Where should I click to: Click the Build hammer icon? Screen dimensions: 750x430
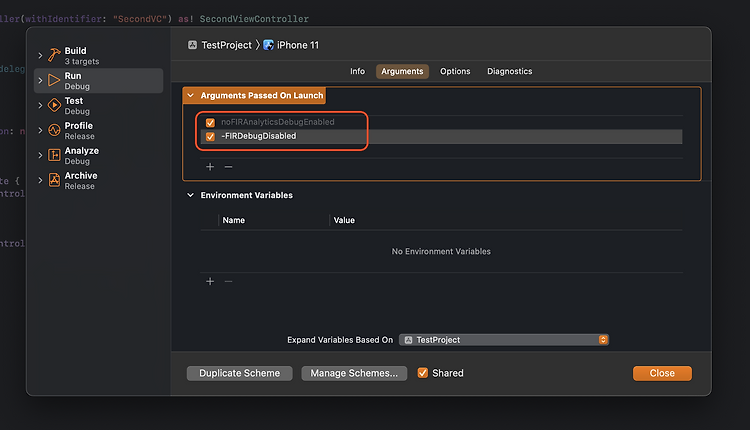pos(54,55)
